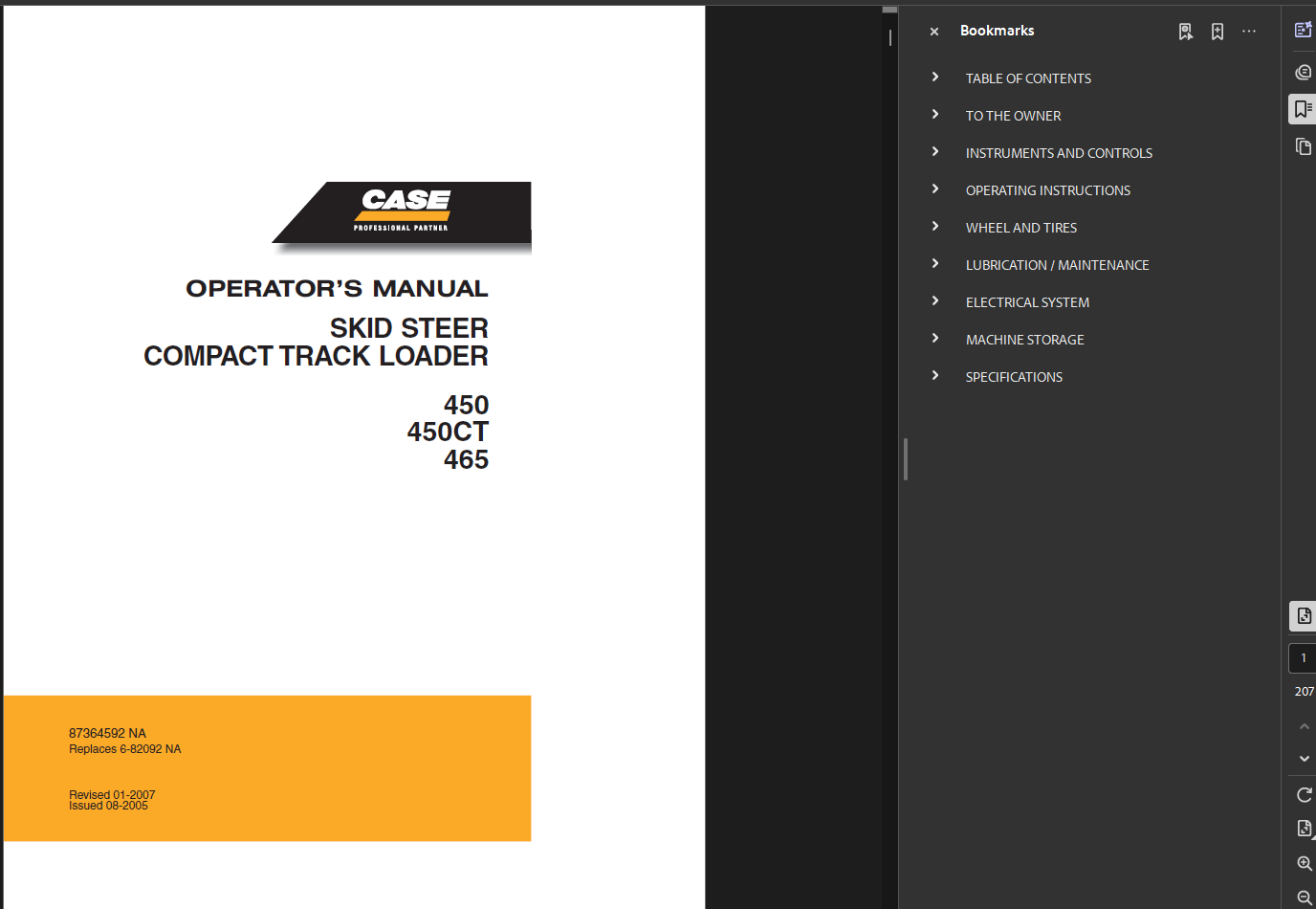The image size is (1316, 909).
Task: Expand the MACHINE STORAGE bookmark
Action: [935, 338]
